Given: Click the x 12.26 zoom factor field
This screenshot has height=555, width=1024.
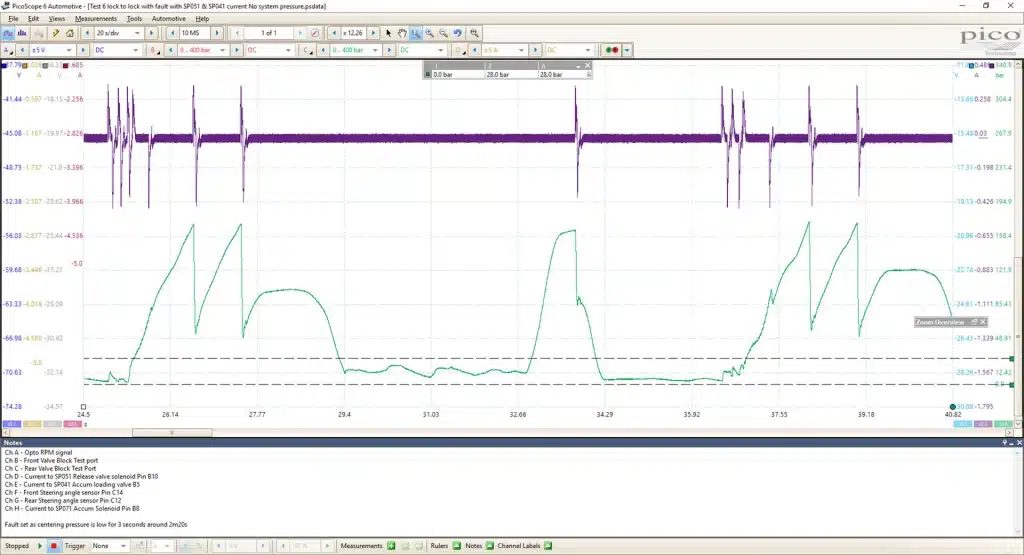Looking at the screenshot, I should click(353, 33).
